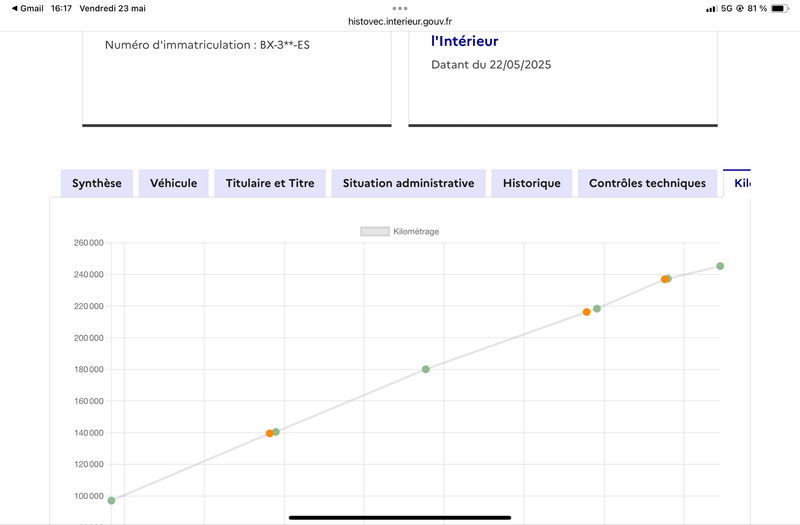Select the green data point at 180000
This screenshot has height=525, width=800.
tap(426, 369)
